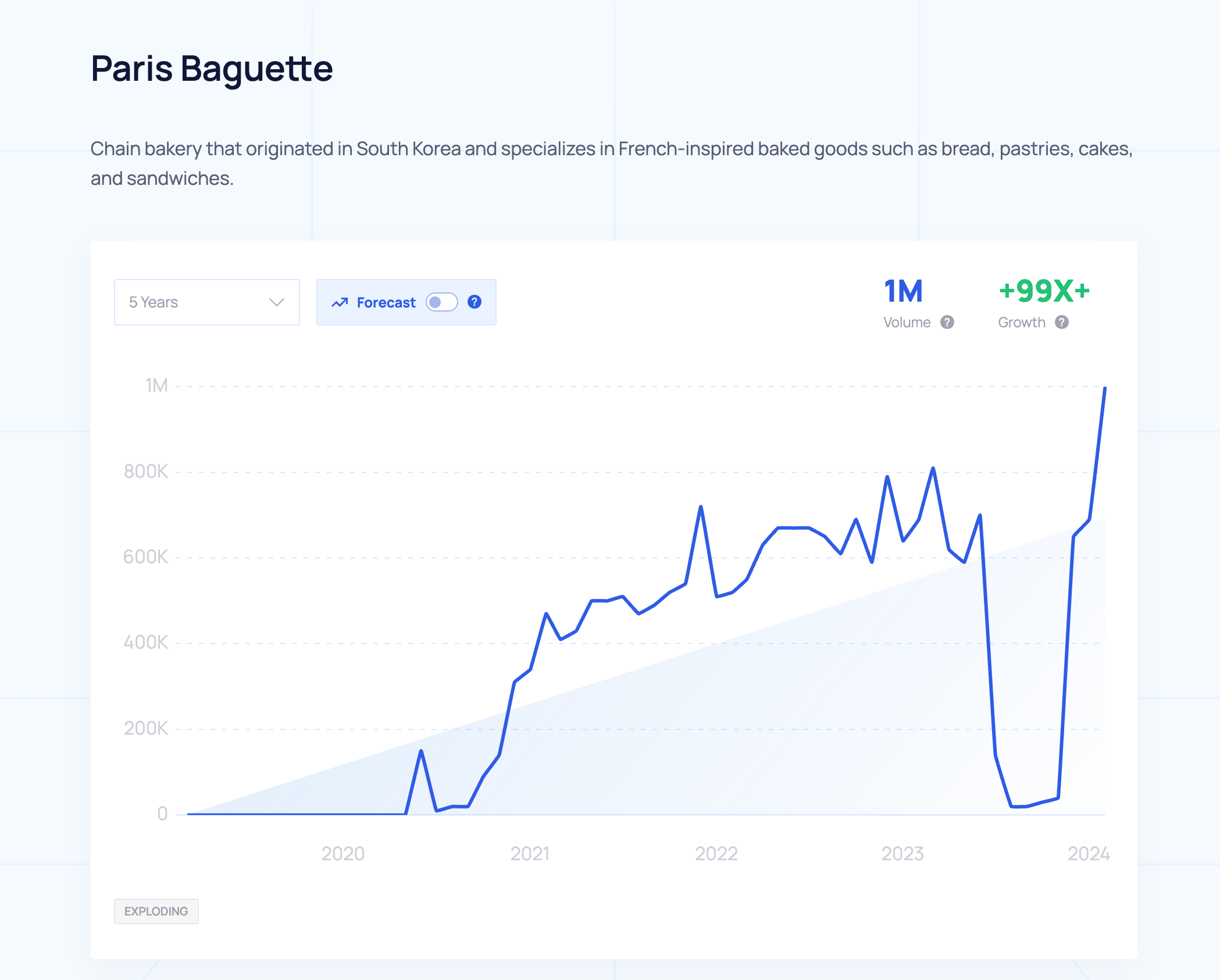The image size is (1220, 980).
Task: Click the Forecast trend arrow icon
Action: [x=340, y=302]
